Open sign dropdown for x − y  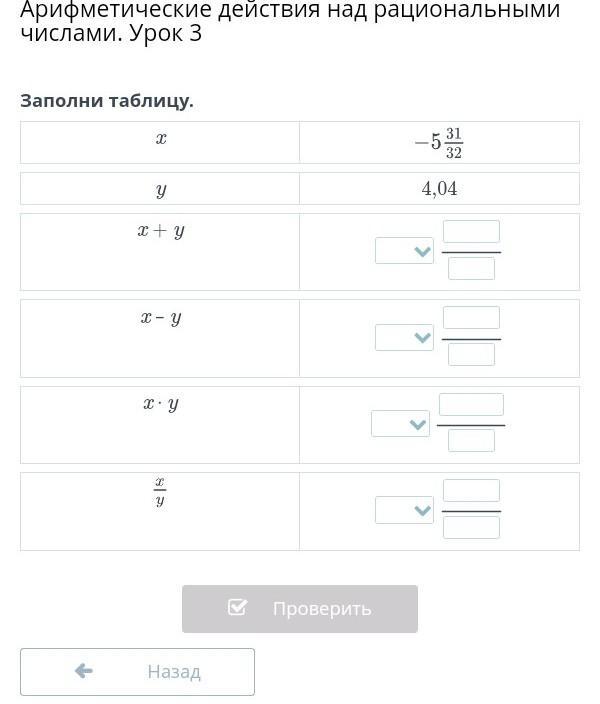[405, 337]
